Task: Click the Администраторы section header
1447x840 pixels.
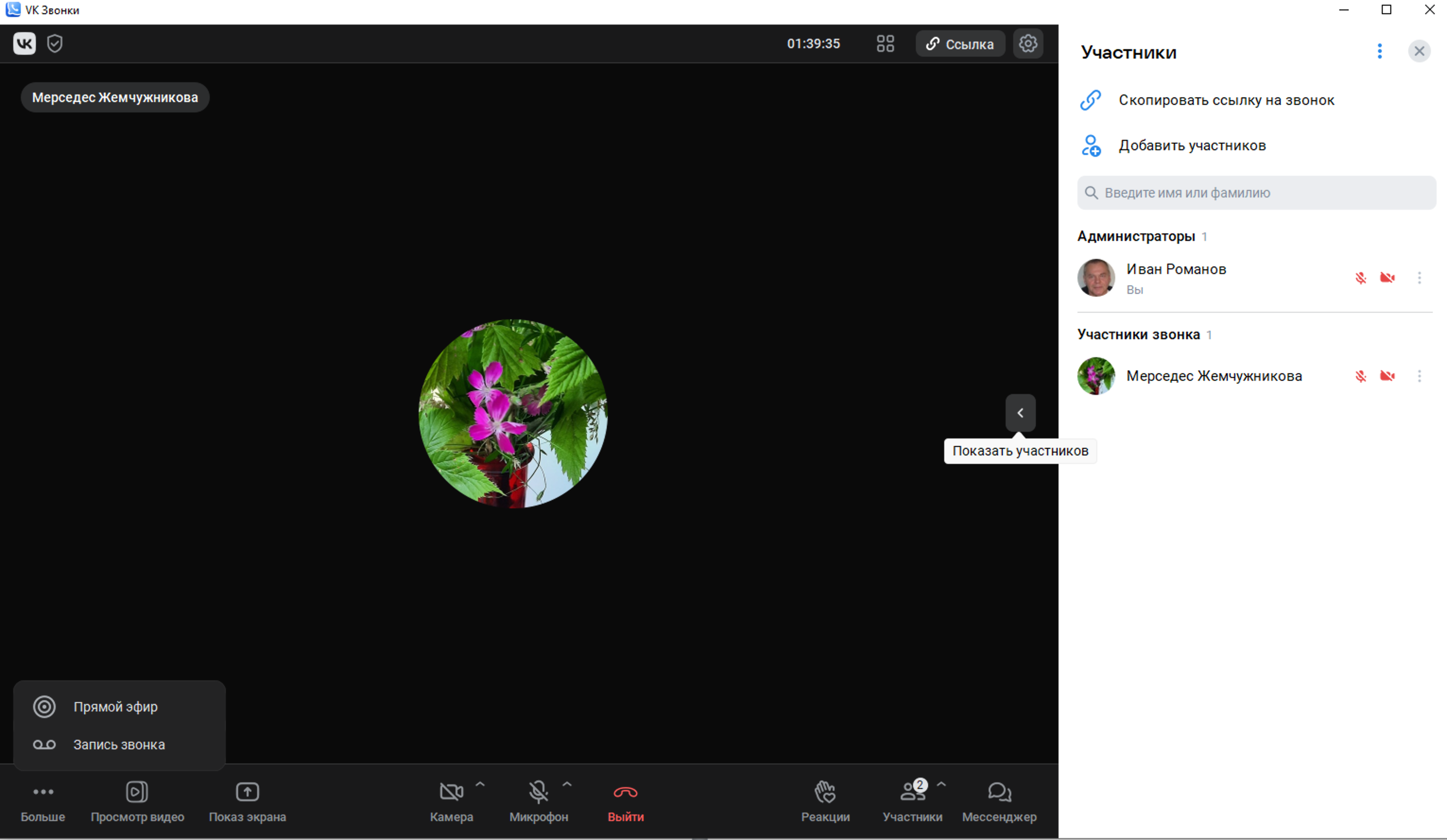Action: click(1136, 237)
